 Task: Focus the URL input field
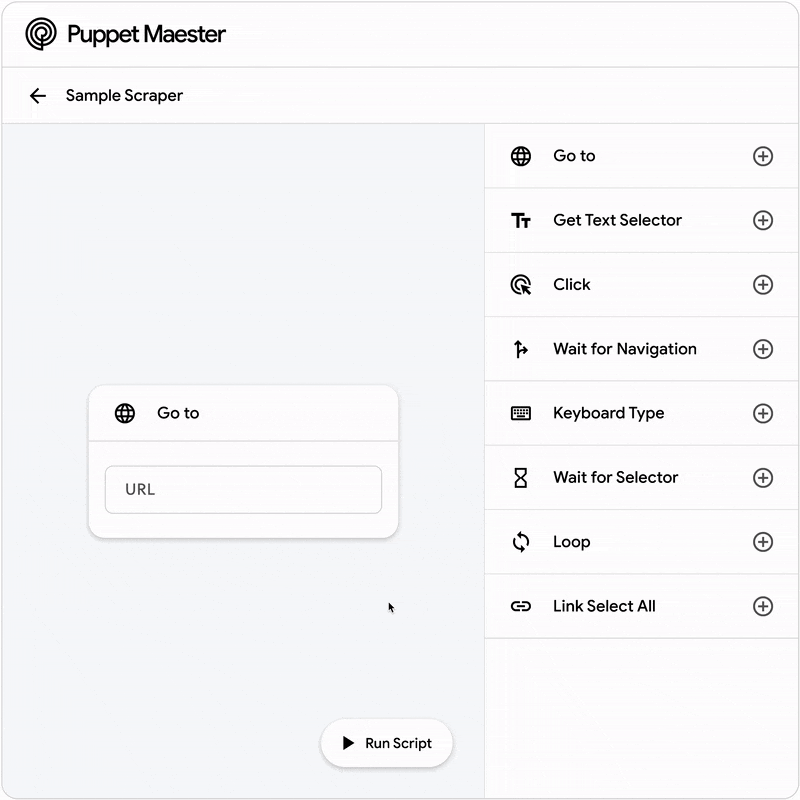tap(243, 490)
